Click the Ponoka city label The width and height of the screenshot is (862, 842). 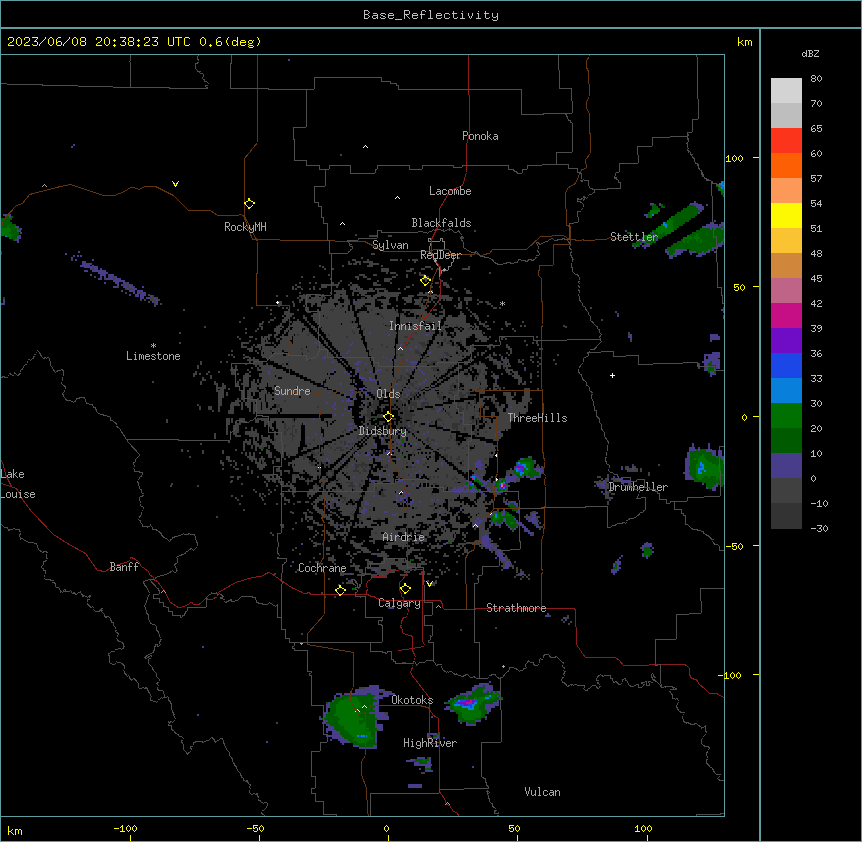pos(480,136)
